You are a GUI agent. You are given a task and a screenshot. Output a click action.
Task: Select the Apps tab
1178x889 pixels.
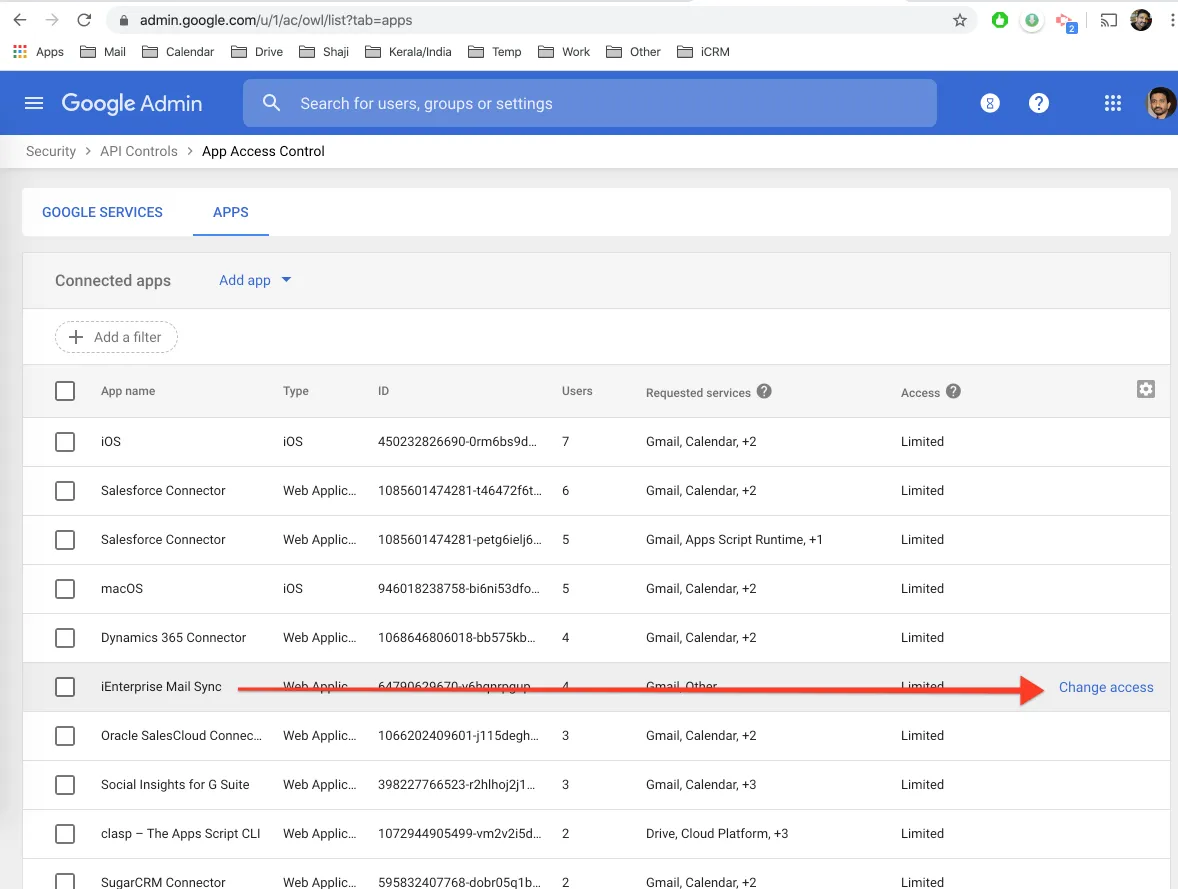(231, 213)
